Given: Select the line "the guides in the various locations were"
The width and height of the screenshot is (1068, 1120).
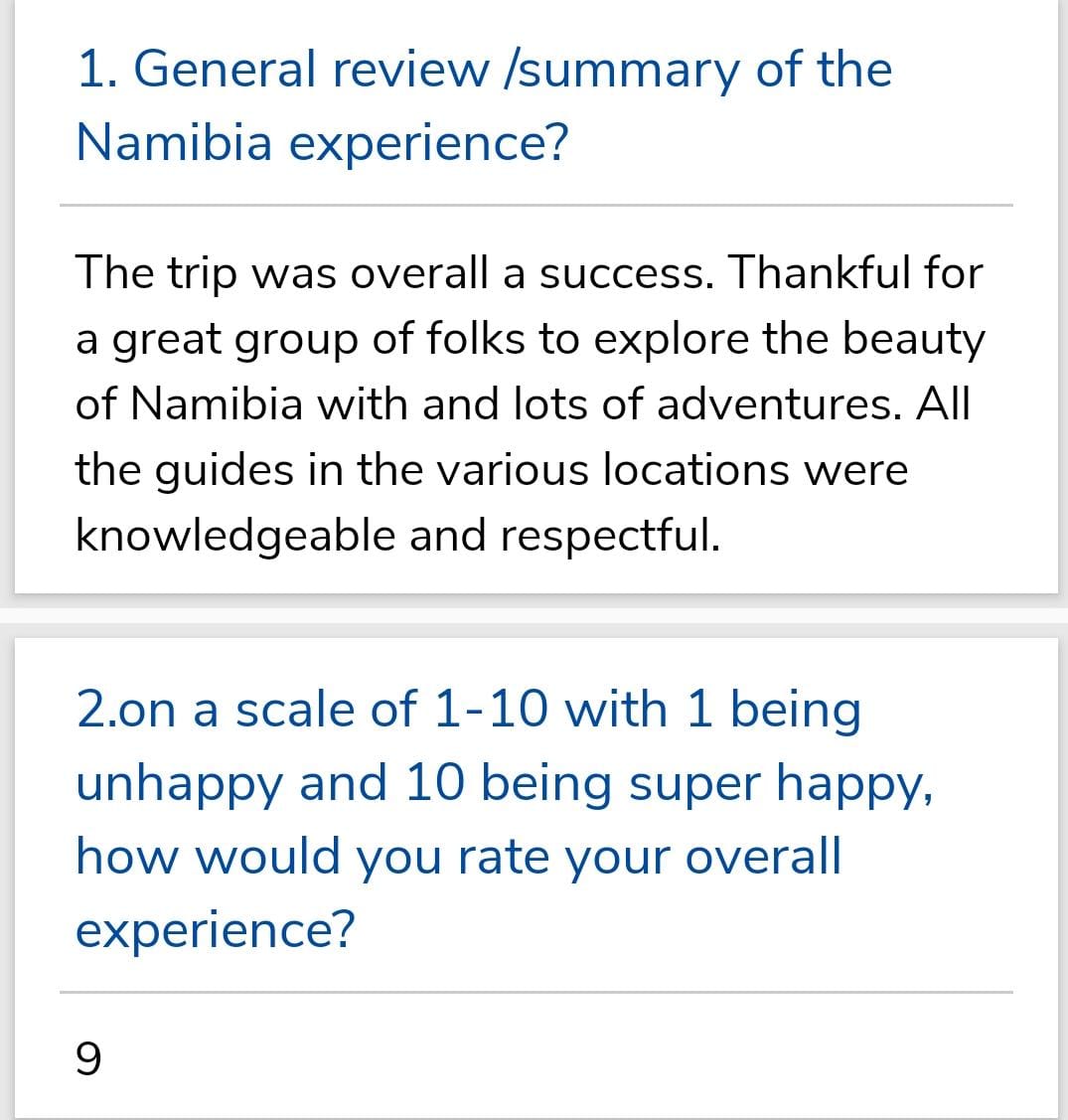Looking at the screenshot, I should point(492,470).
